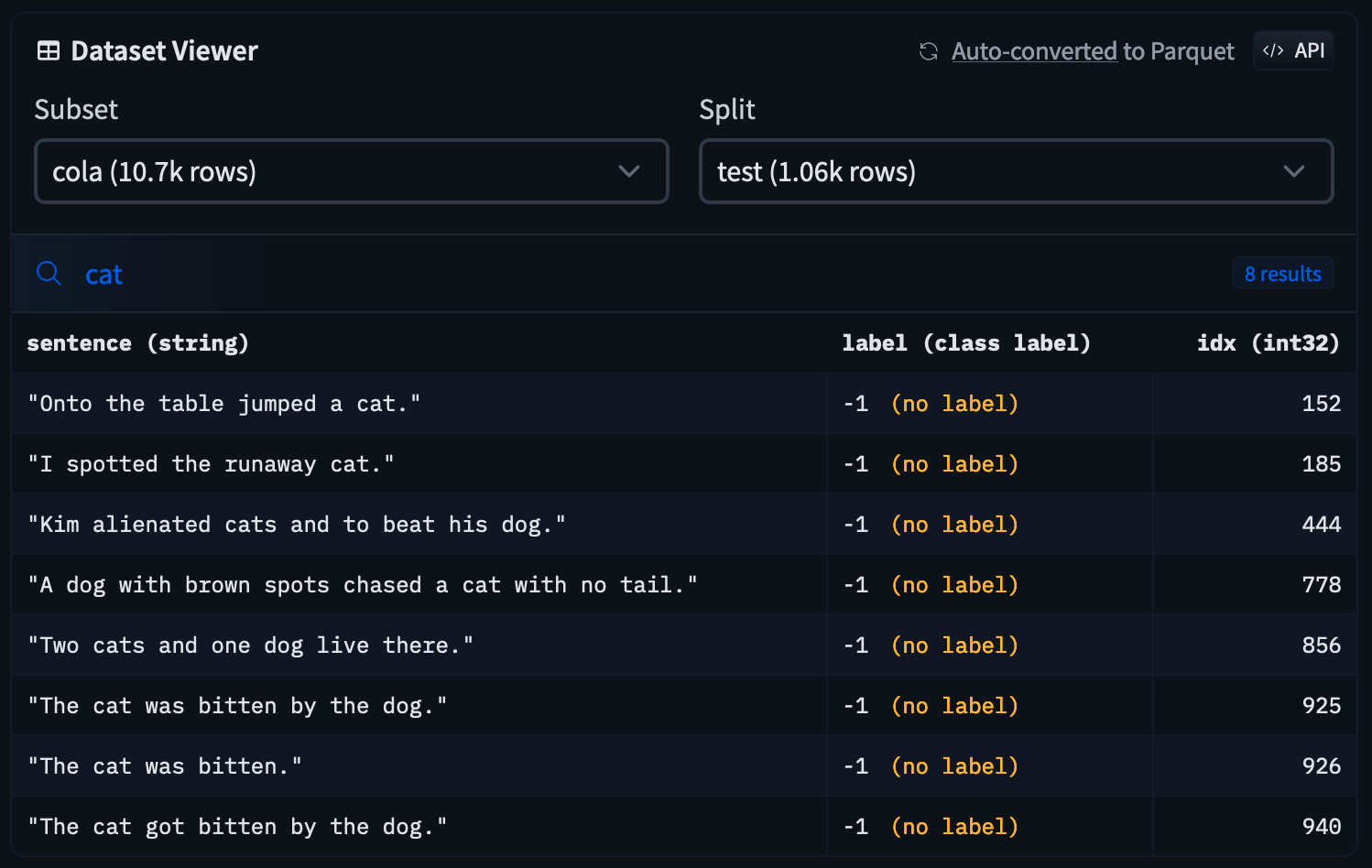Open the Split dropdown showing test
The image size is (1372, 868).
[1016, 171]
